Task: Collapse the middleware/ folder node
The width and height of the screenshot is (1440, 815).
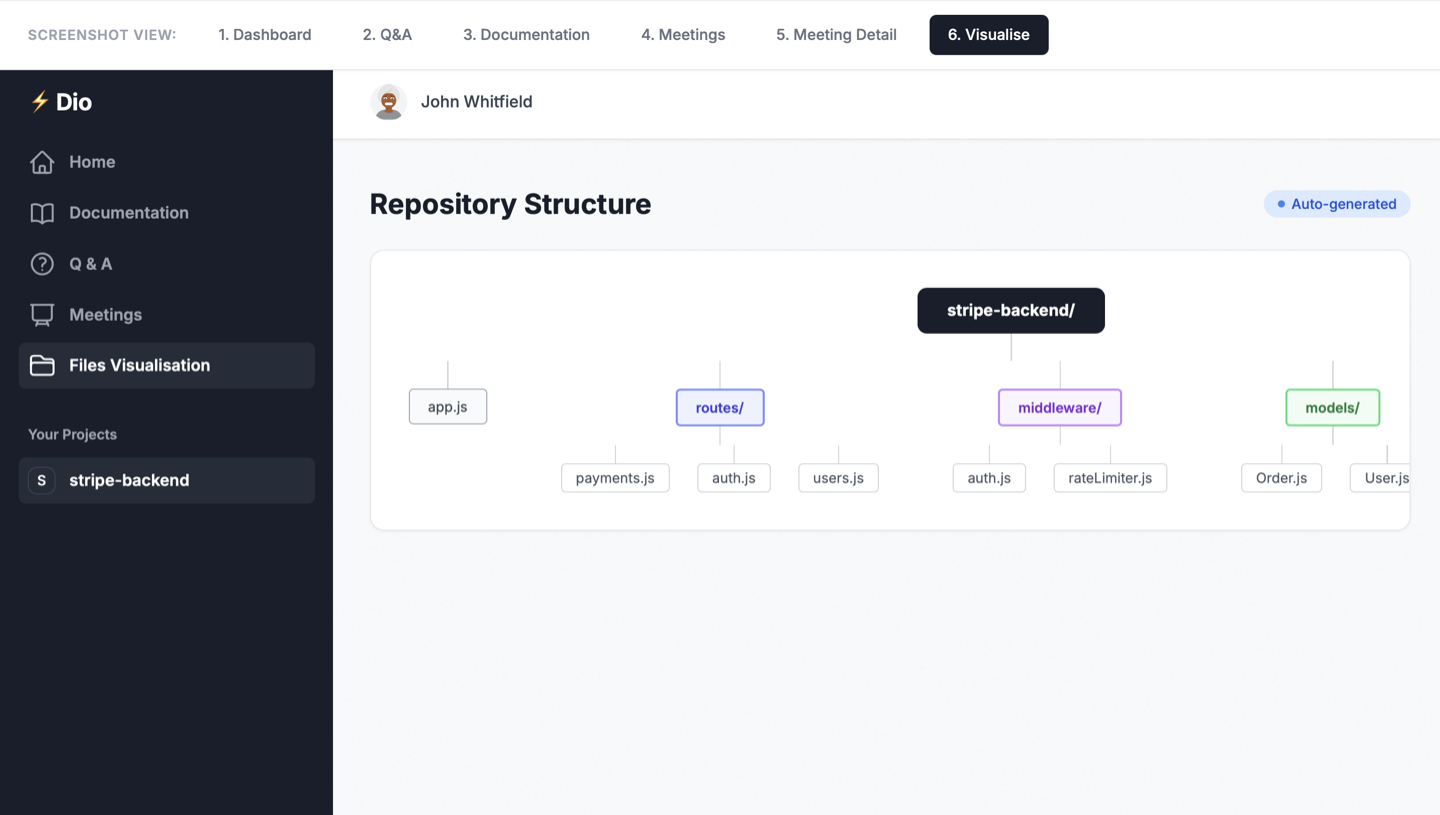Action: 1059,407
